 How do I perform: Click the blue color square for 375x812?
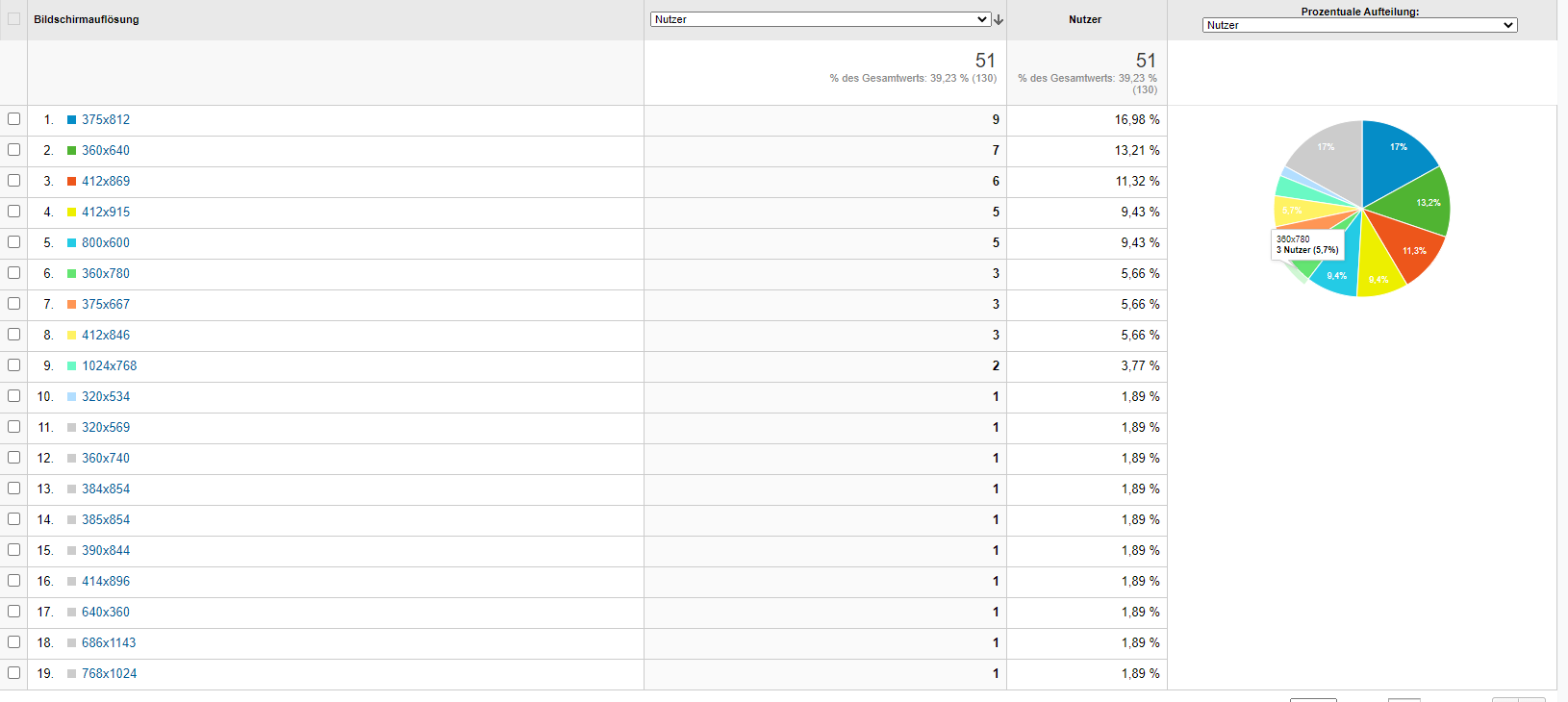[x=71, y=120]
